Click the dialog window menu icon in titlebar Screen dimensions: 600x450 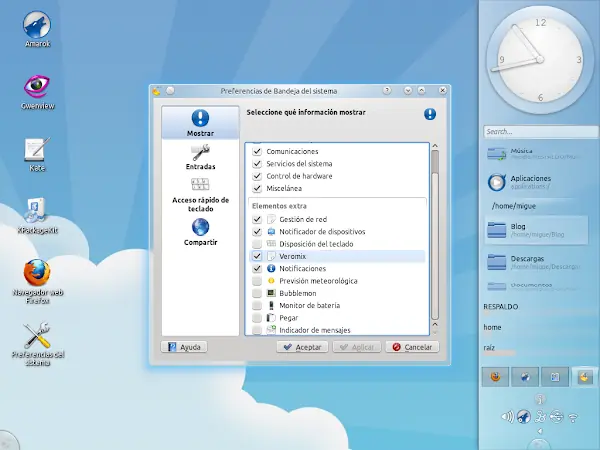[x=156, y=91]
